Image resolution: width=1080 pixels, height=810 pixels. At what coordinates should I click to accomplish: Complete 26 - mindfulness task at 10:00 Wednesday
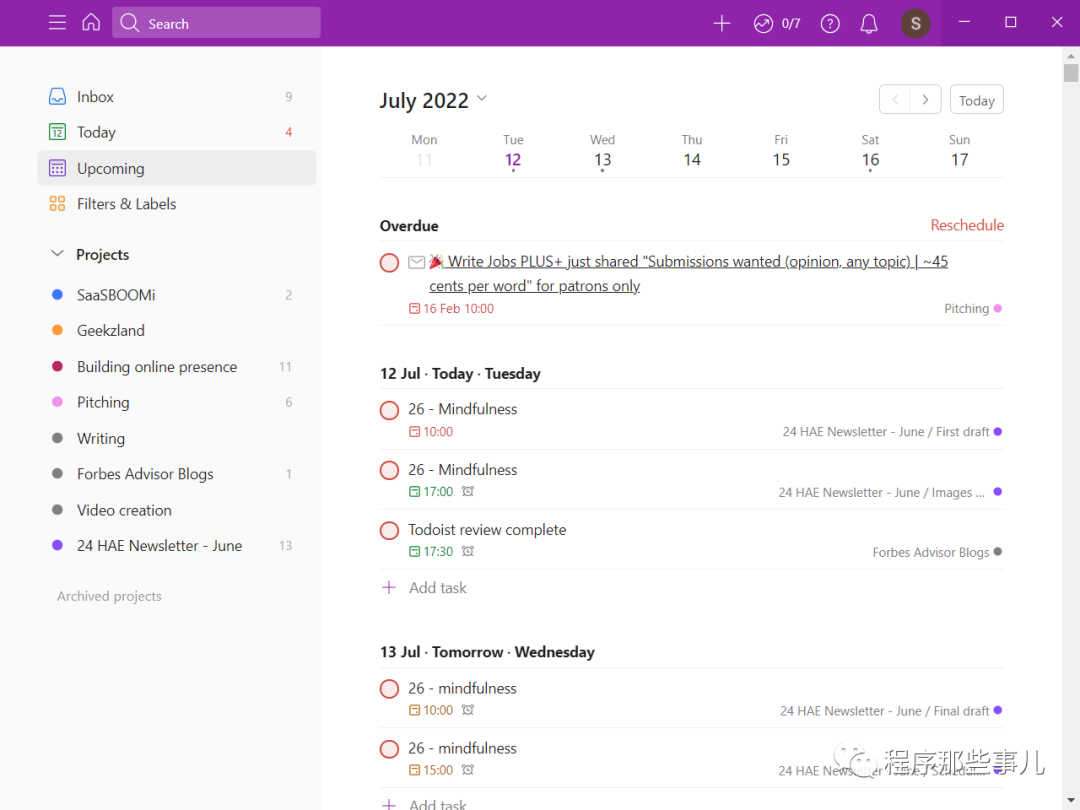(x=389, y=689)
